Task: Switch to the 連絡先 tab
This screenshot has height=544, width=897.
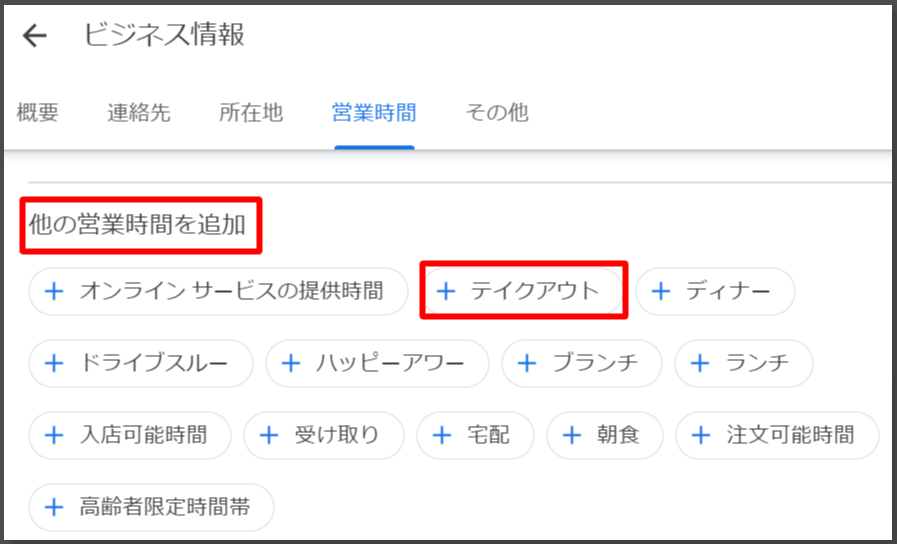Action: (139, 112)
